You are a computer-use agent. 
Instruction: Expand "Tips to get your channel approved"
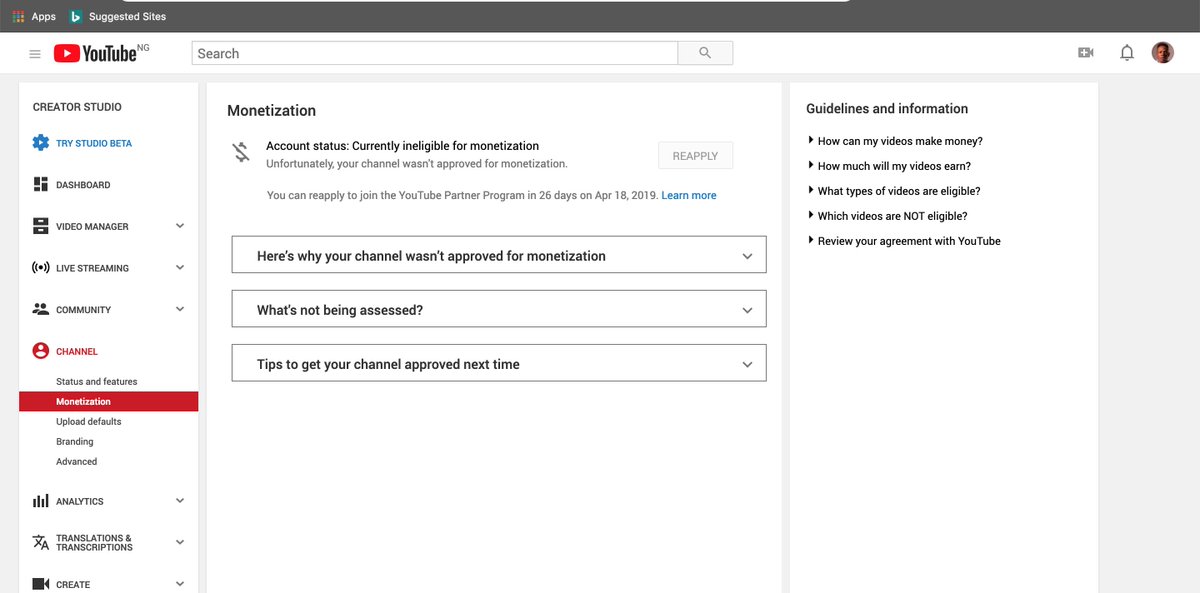tap(499, 363)
